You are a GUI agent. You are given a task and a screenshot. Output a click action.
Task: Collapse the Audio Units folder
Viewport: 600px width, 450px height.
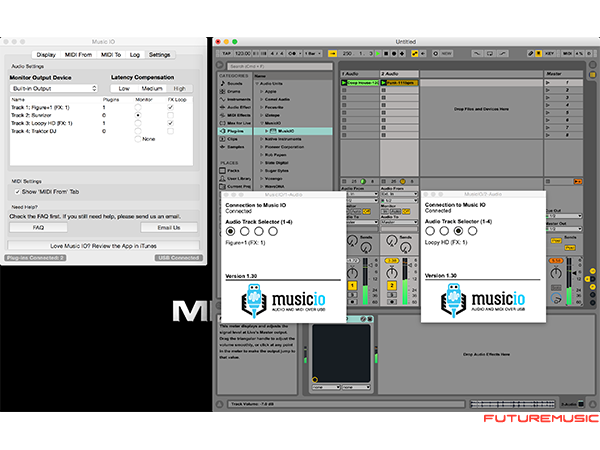[x=258, y=83]
